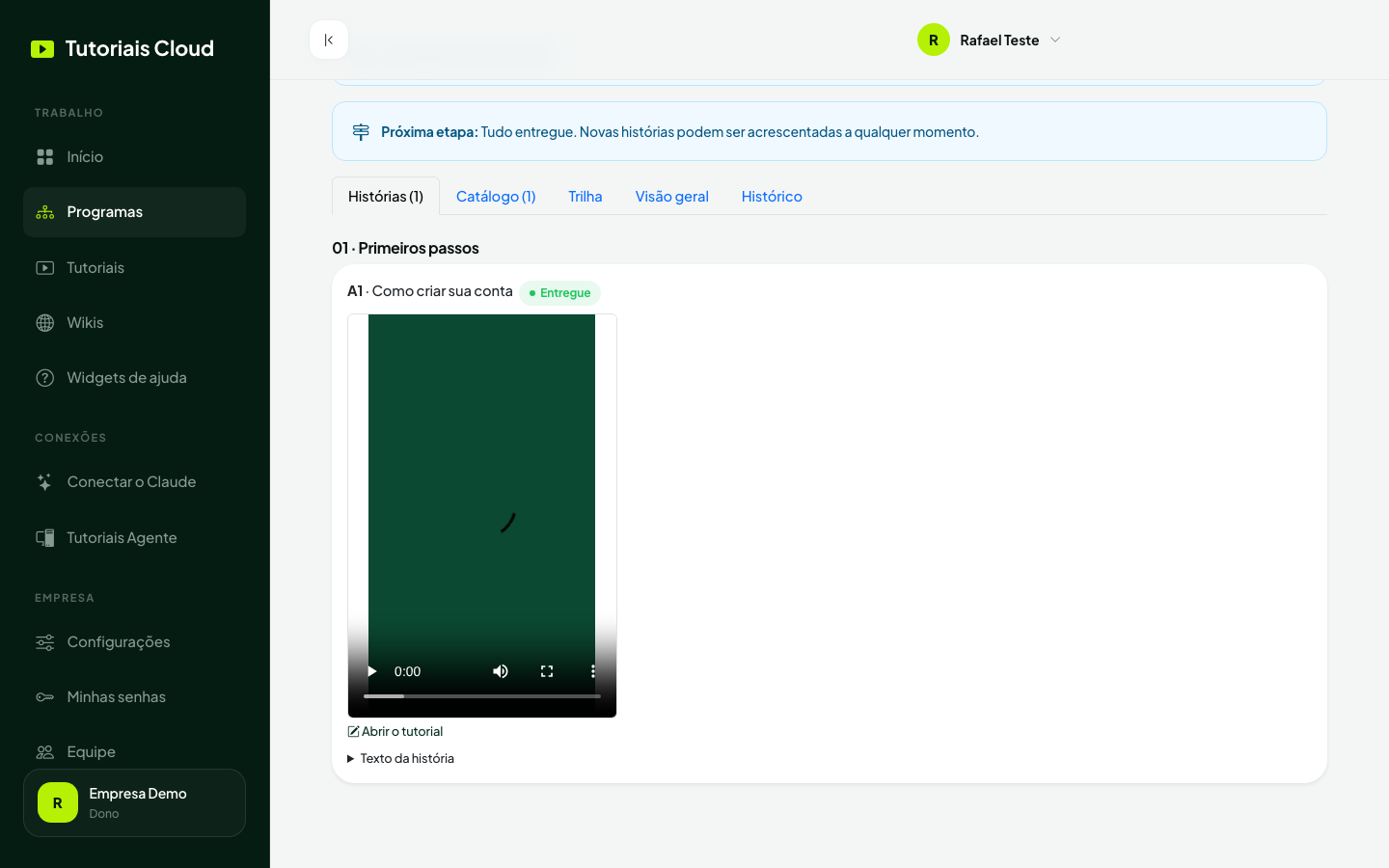Mute the video with speaker icon
1389x868 pixels.
point(501,671)
